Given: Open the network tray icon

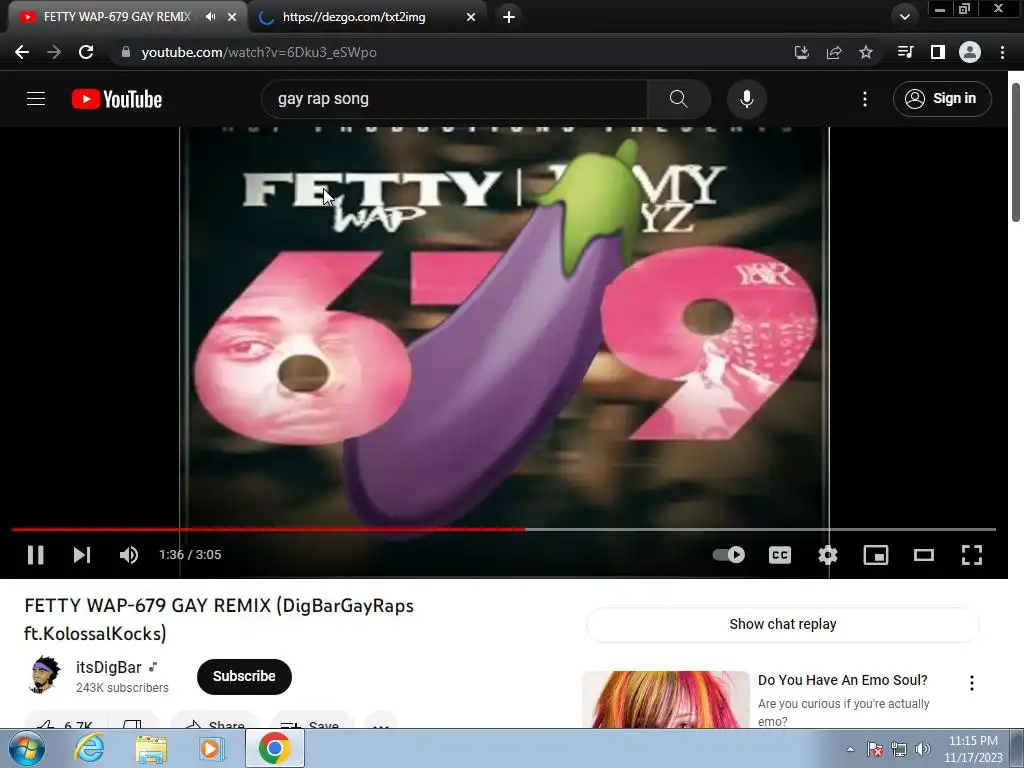Looking at the screenshot, I should [899, 749].
